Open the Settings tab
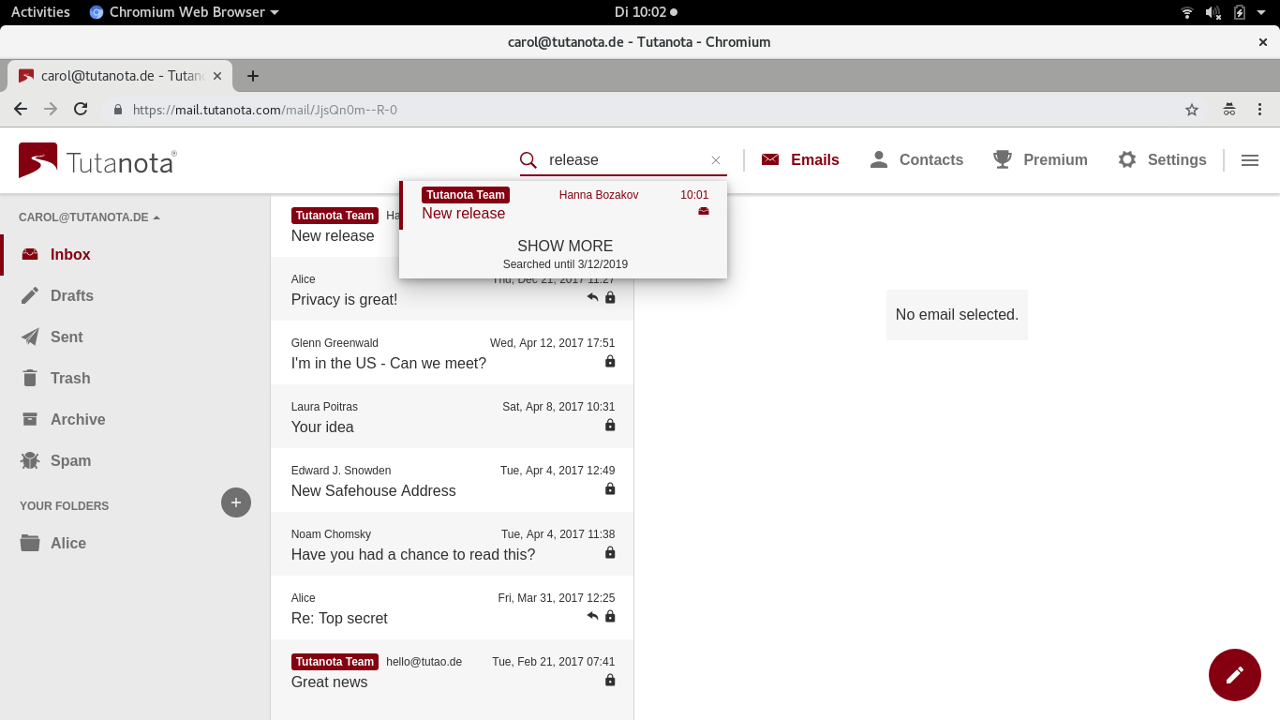Image resolution: width=1280 pixels, height=720 pixels. (1162, 160)
